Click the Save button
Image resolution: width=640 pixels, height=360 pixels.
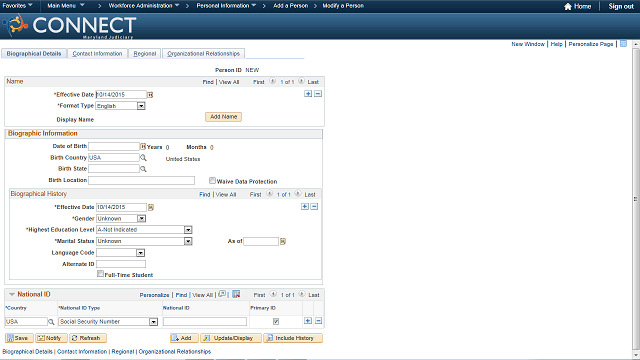click(x=19, y=338)
